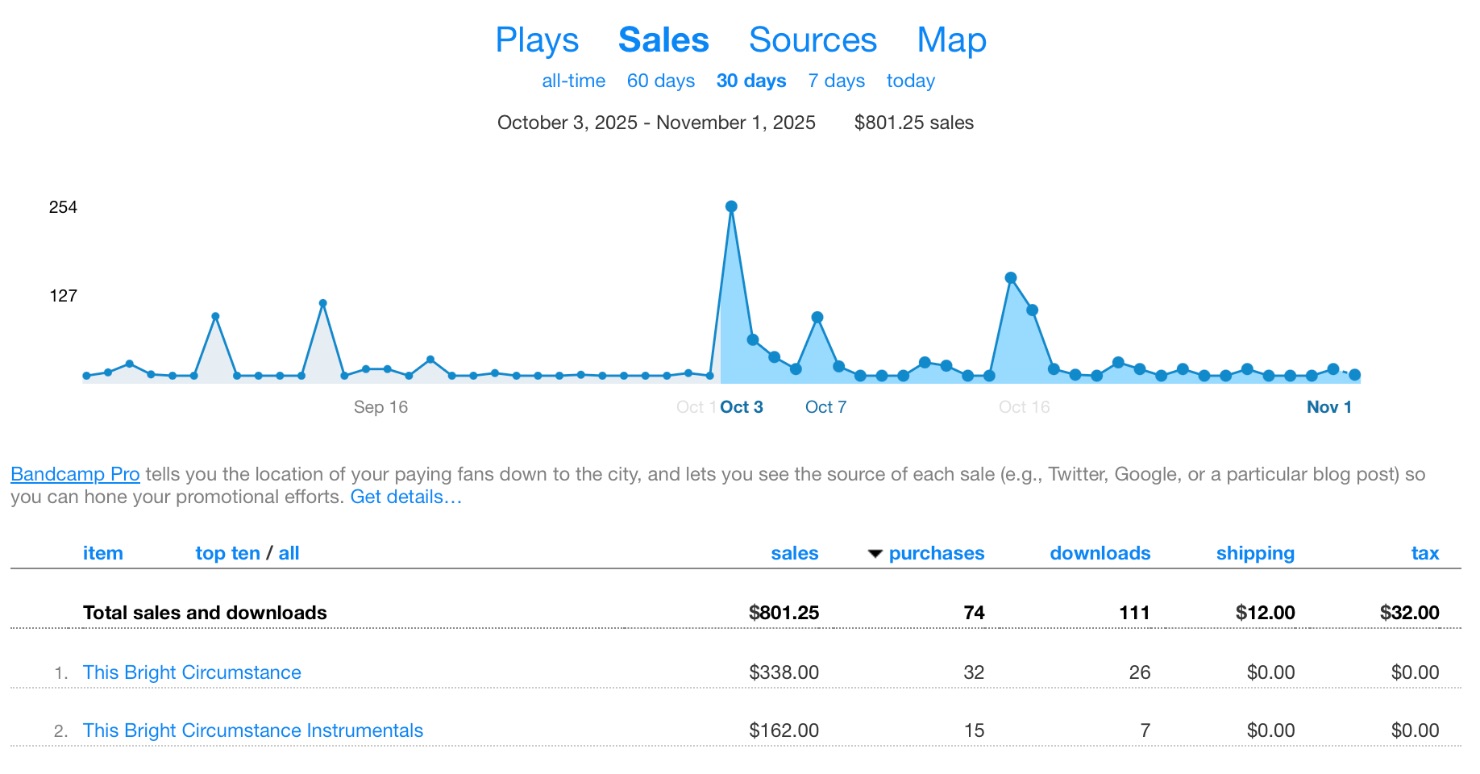1480x774 pixels.
Task: Click the shipping column header
Action: click(x=1255, y=553)
